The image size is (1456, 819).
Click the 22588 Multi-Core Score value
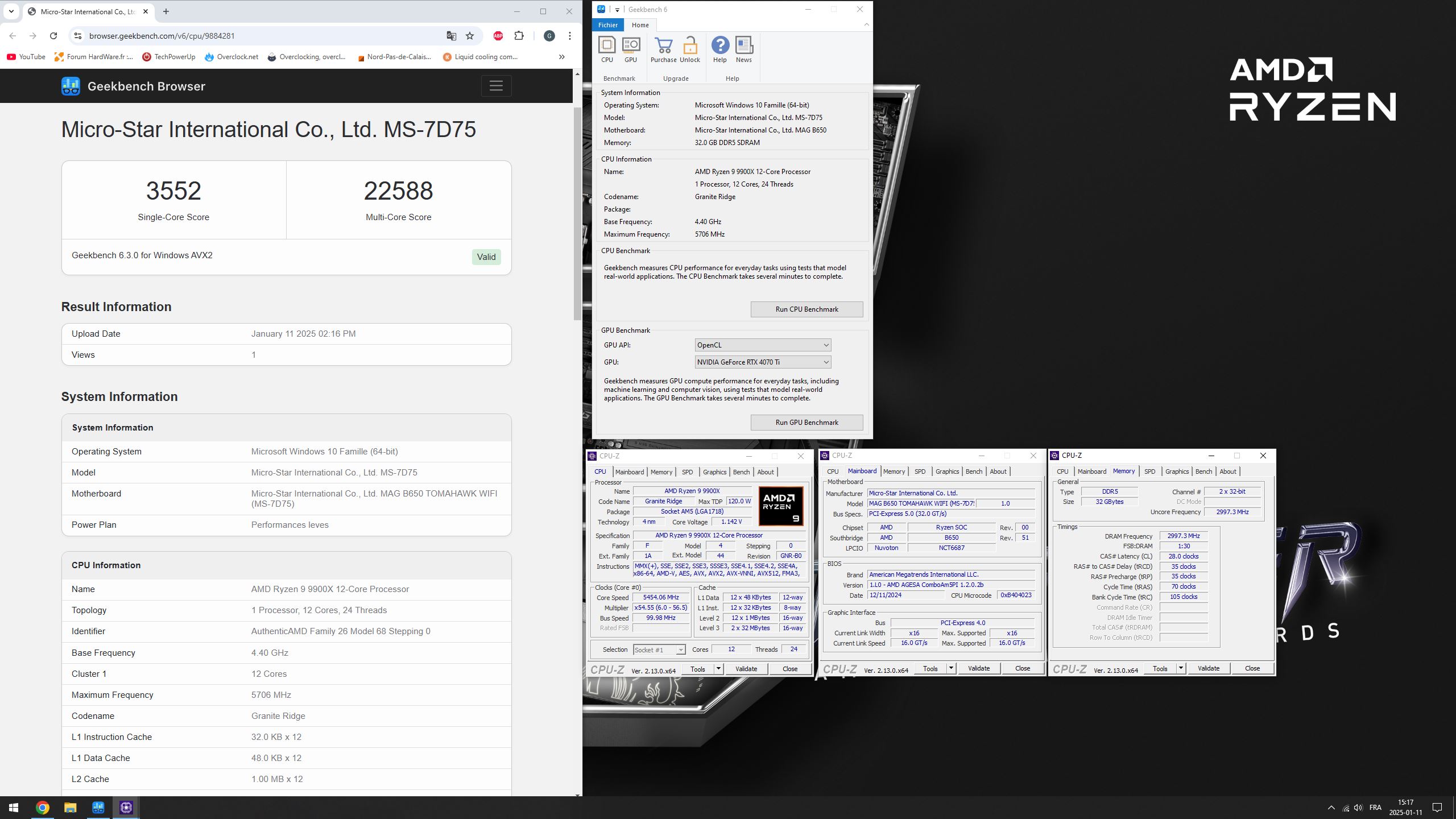(398, 191)
